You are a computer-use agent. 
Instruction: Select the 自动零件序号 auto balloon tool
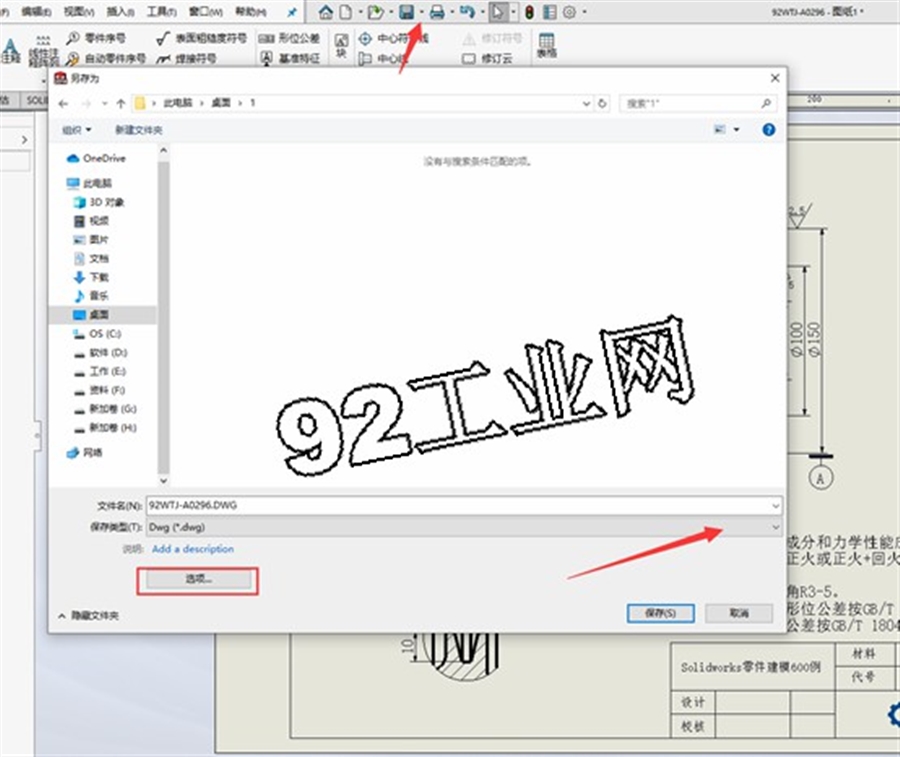click(x=106, y=59)
